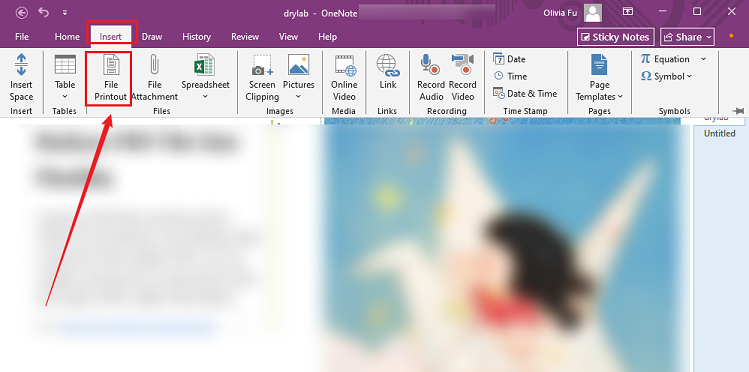Viewport: 749px width, 372px height.
Task: Click the File Printout button
Action: [110, 78]
